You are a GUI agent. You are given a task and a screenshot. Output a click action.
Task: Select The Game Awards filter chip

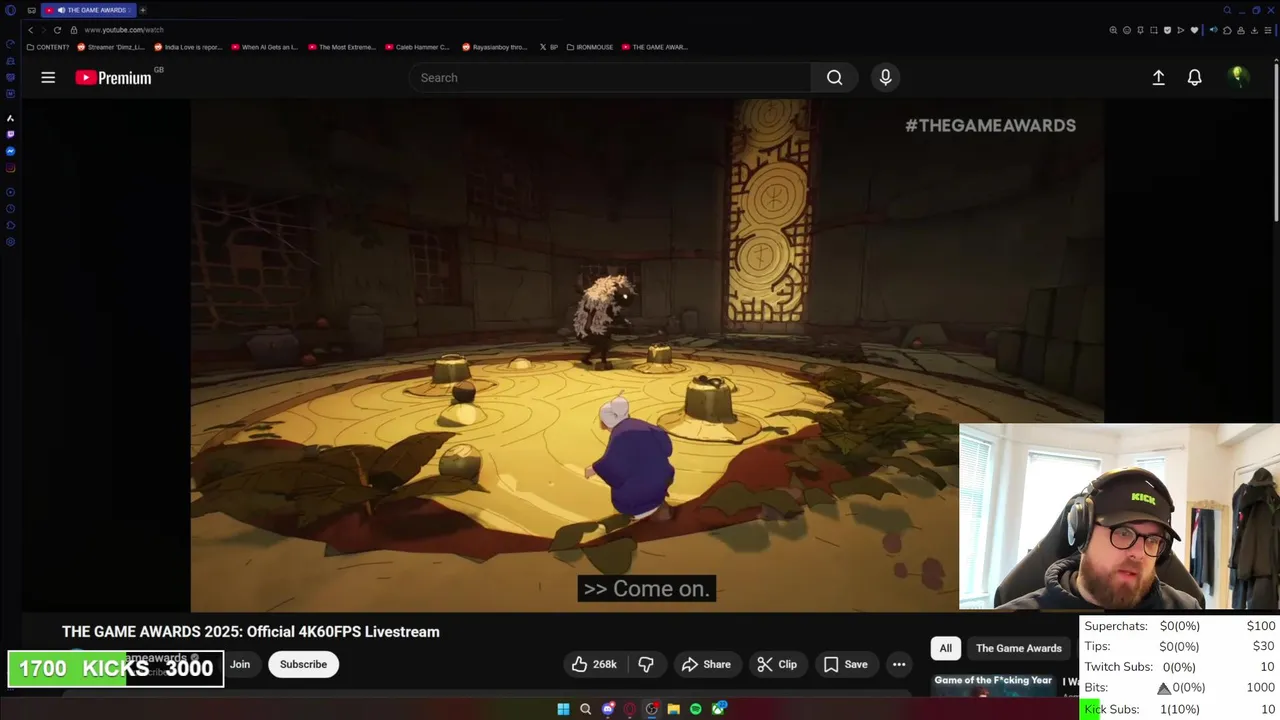[x=1018, y=648]
